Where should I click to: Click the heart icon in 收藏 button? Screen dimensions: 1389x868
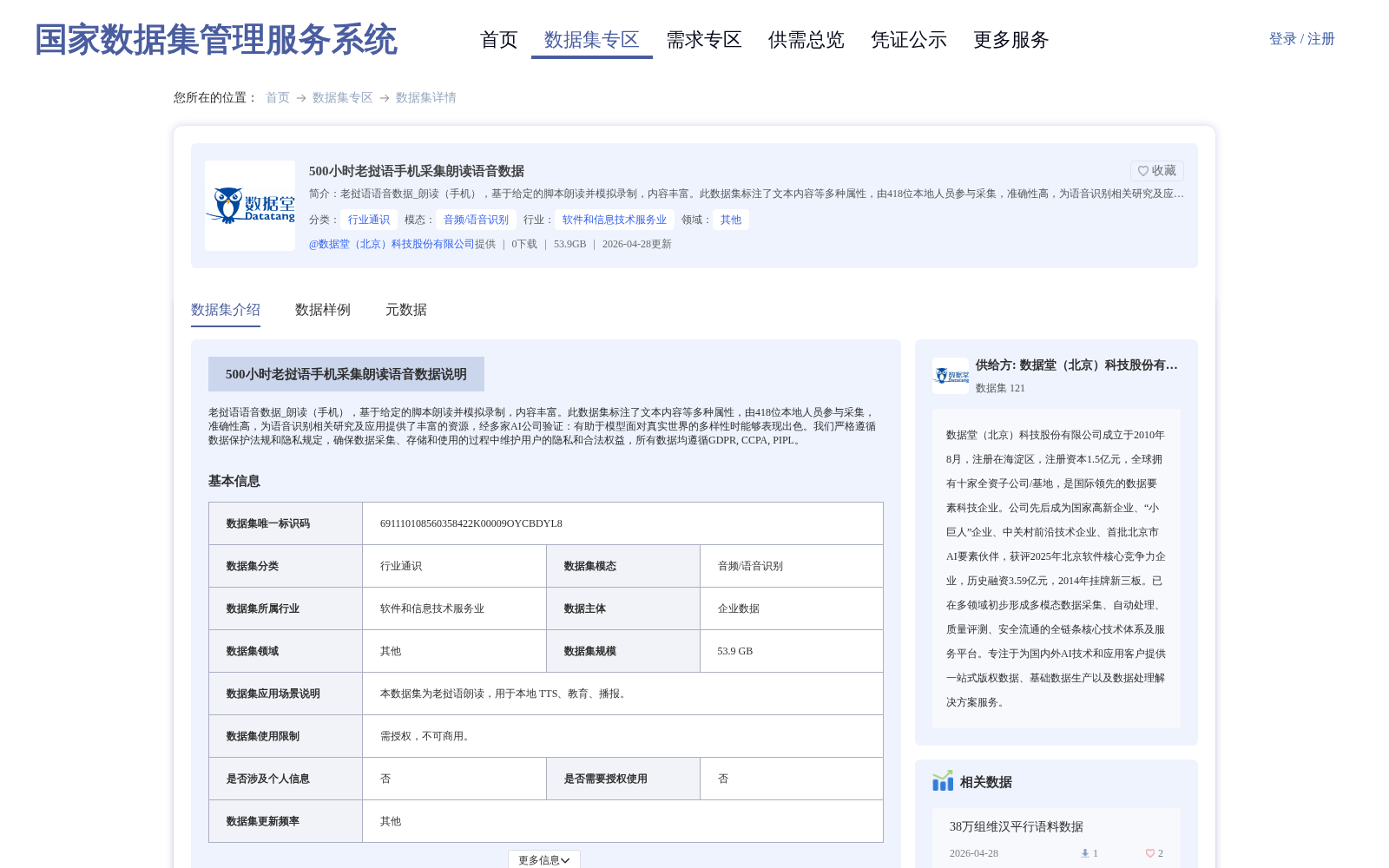[1143, 171]
